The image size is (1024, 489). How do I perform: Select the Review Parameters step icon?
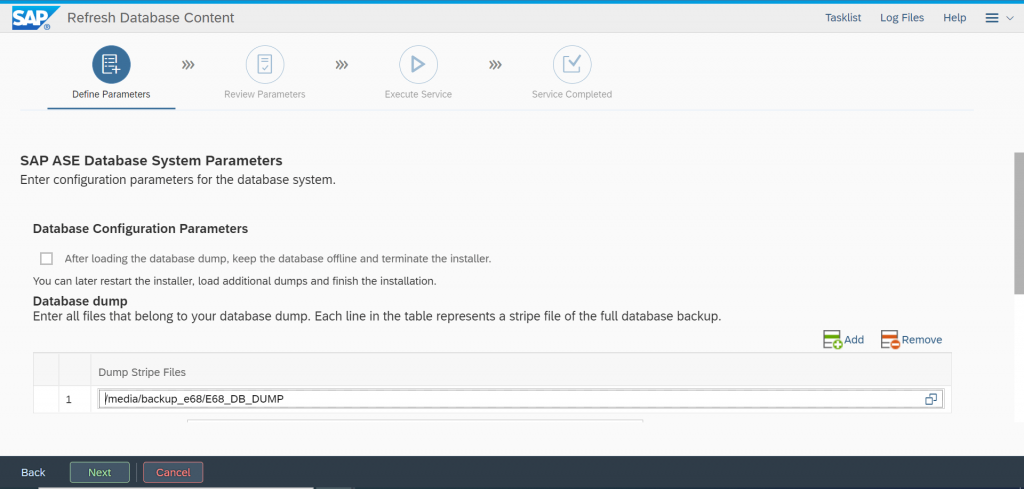pos(264,65)
